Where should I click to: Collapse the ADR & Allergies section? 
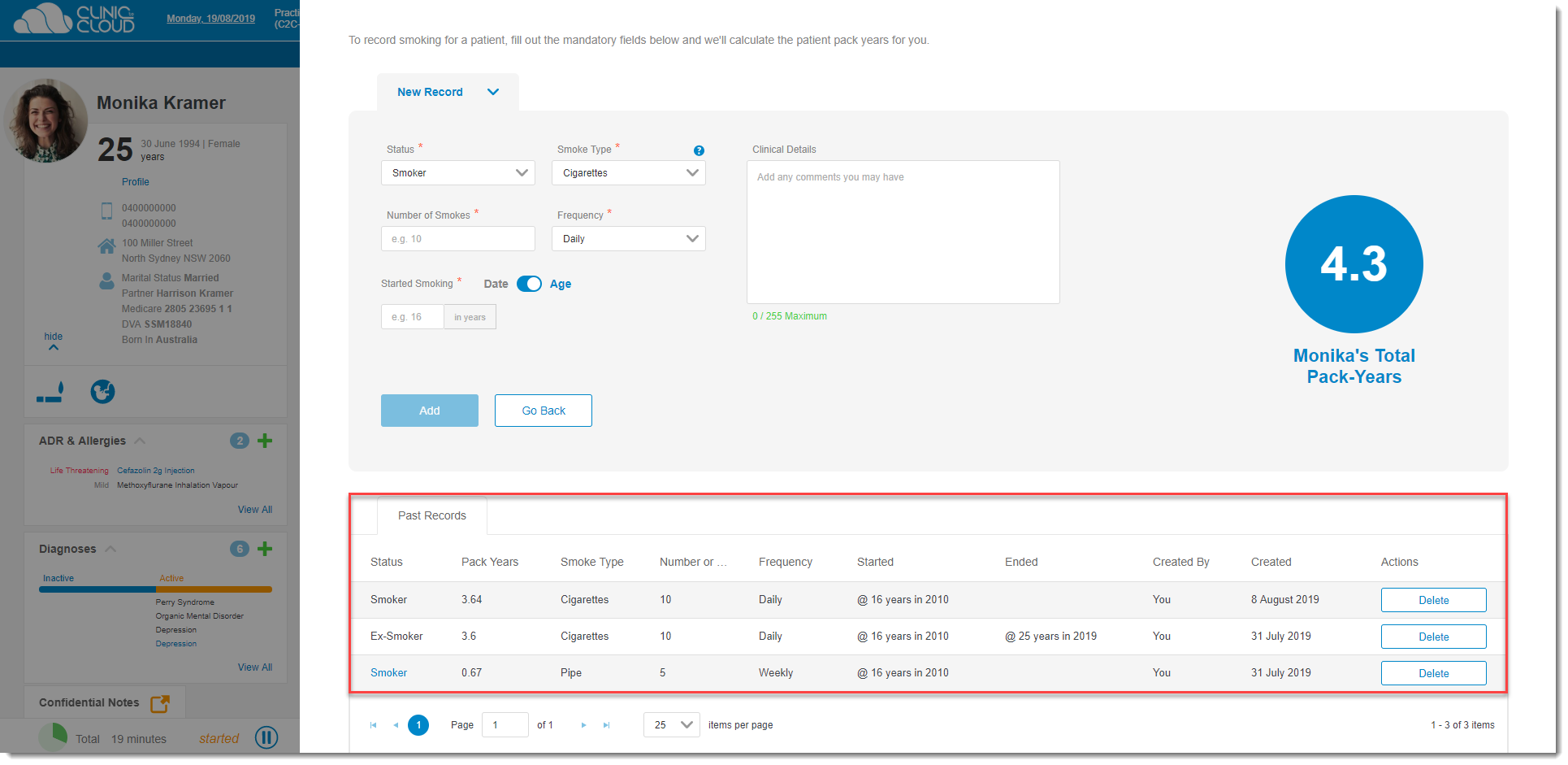point(140,441)
